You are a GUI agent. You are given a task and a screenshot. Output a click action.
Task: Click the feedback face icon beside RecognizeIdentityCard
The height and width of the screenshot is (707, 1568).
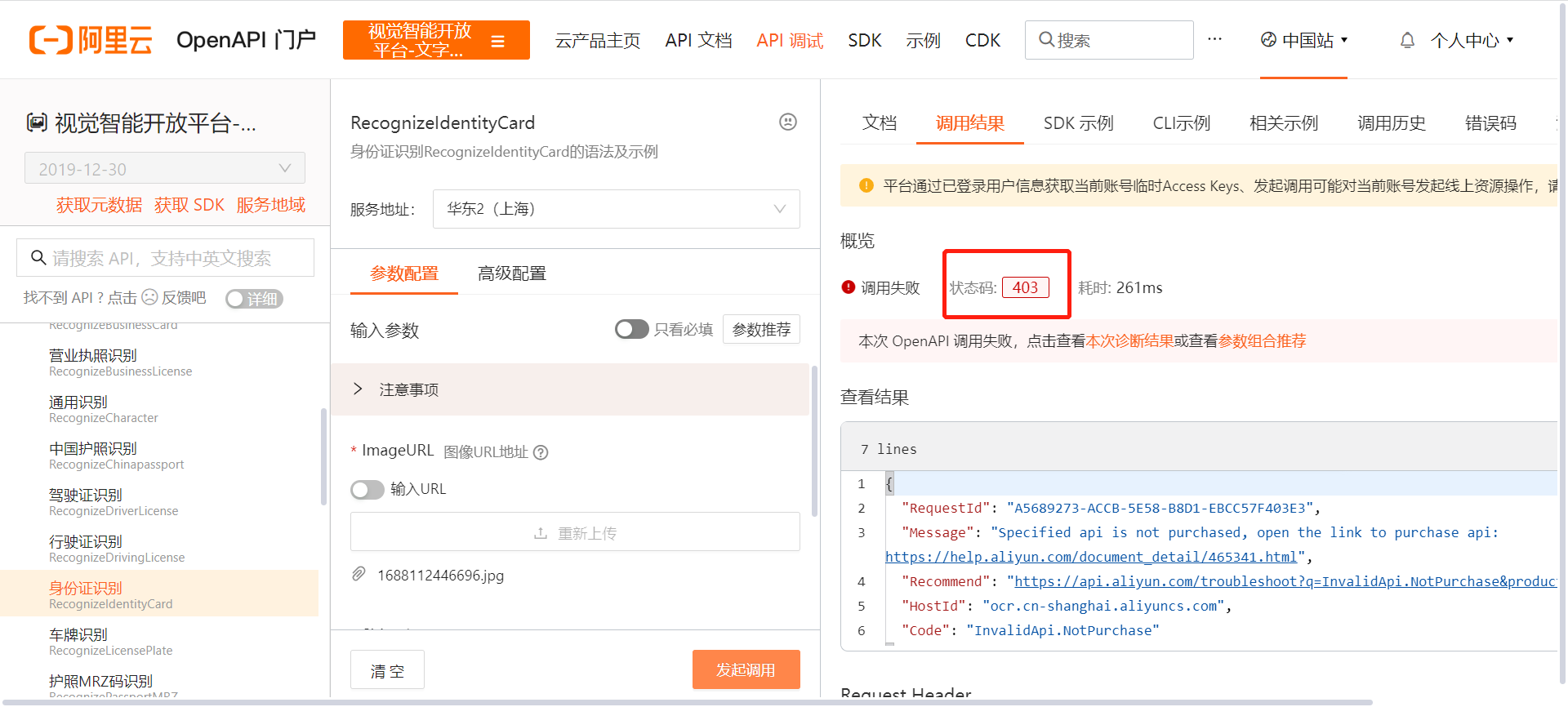(x=787, y=122)
